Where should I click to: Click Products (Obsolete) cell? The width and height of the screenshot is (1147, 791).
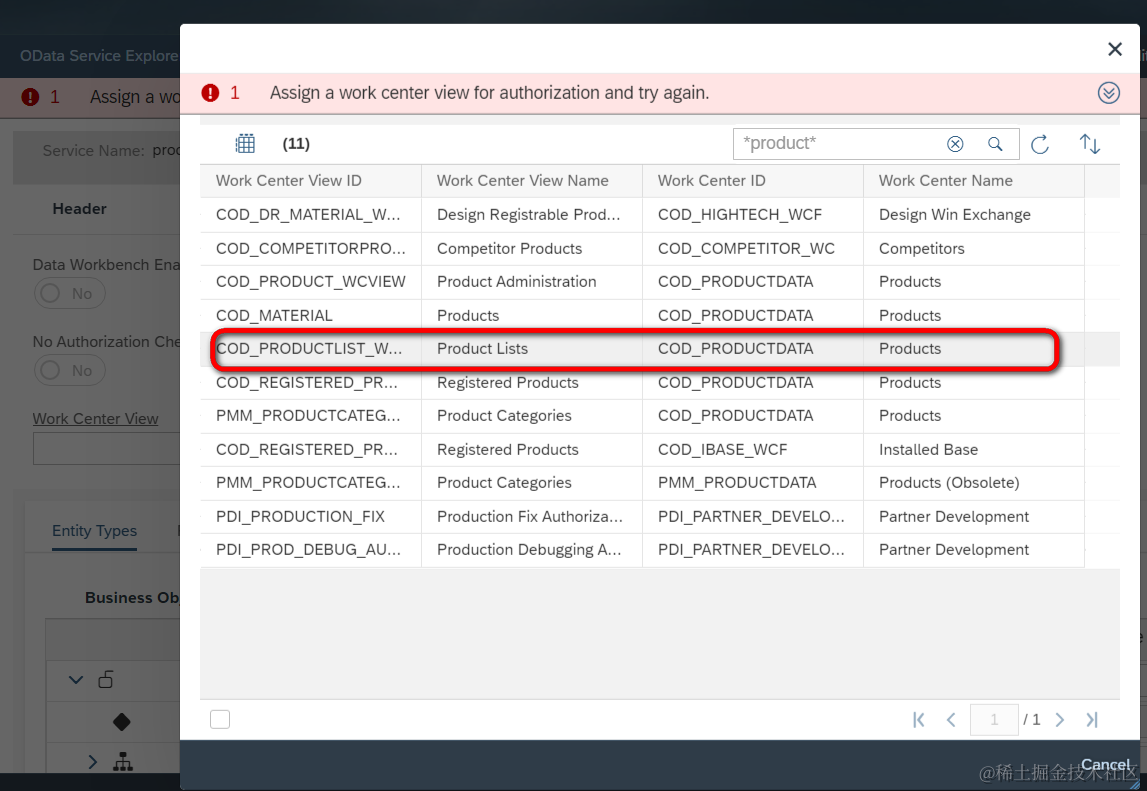[949, 483]
